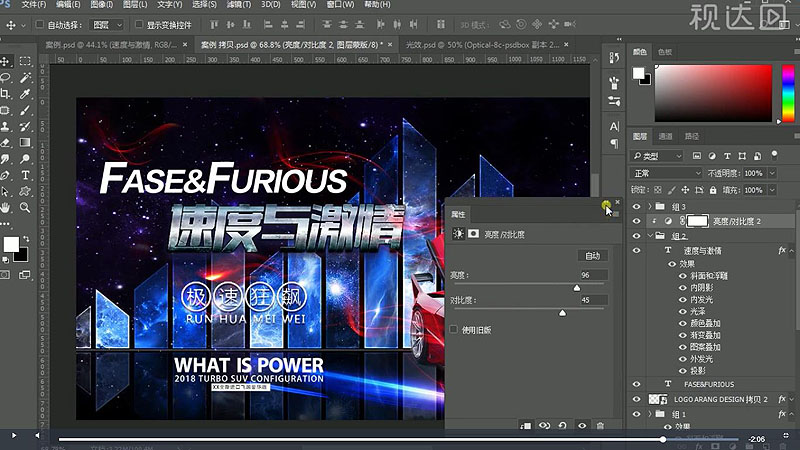Swap foreground and background colors arrow
This screenshot has height=450, width=800.
click(26, 239)
